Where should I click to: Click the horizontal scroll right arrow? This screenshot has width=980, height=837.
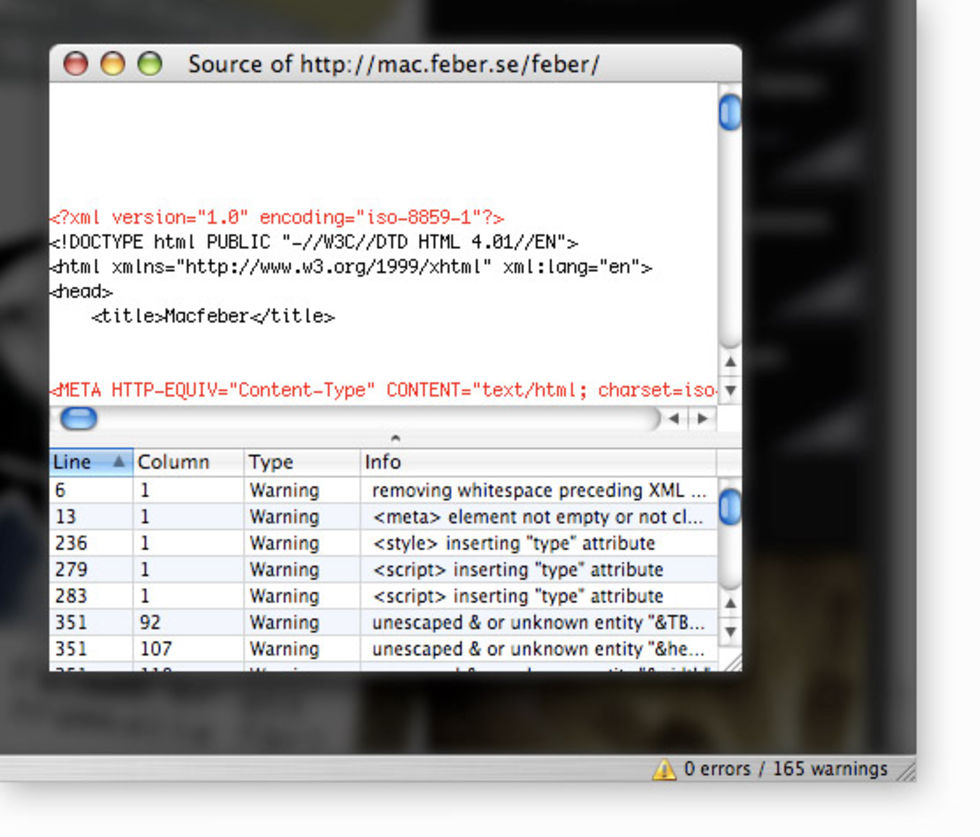tap(703, 419)
